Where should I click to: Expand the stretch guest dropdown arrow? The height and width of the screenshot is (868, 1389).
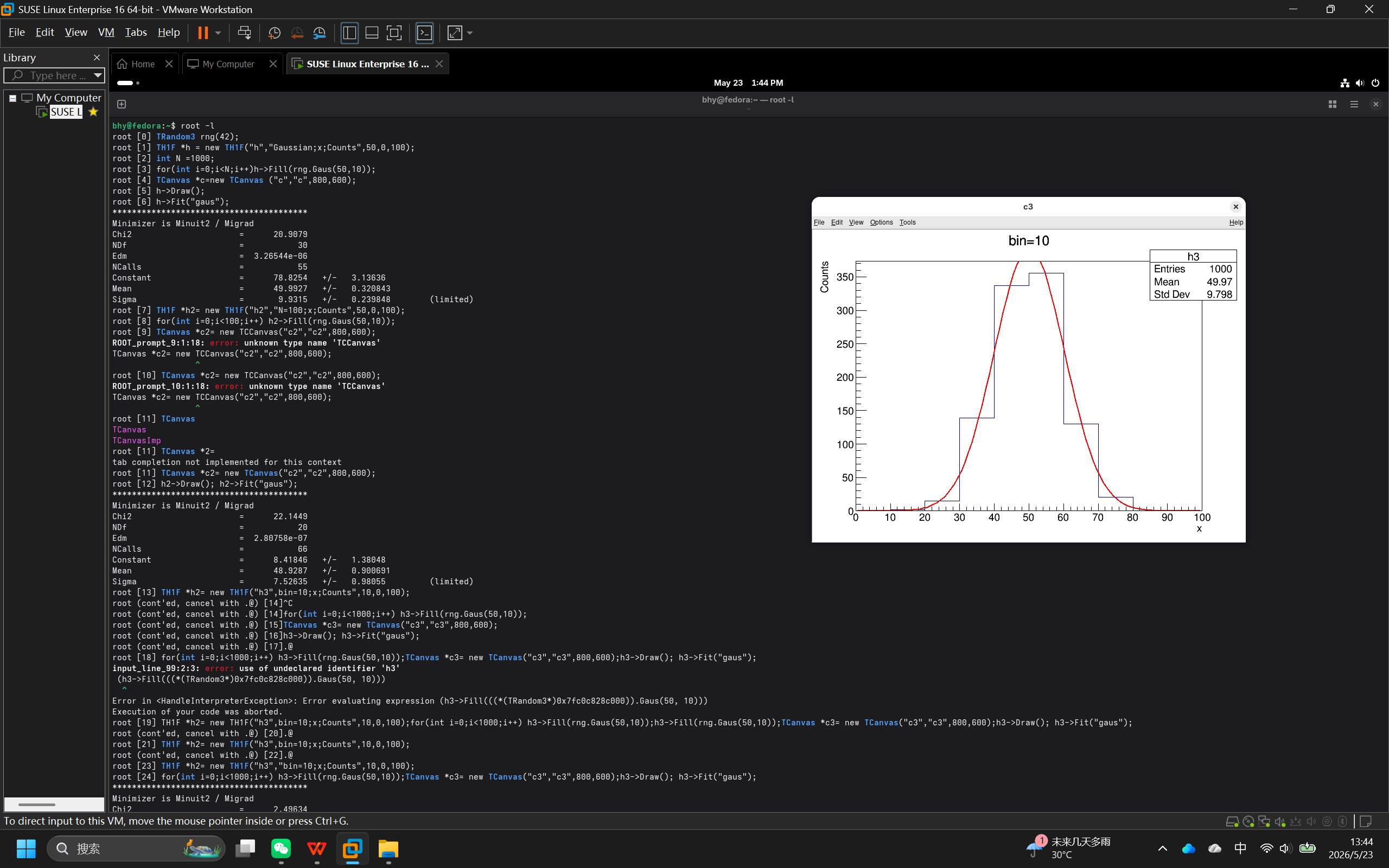(x=470, y=33)
